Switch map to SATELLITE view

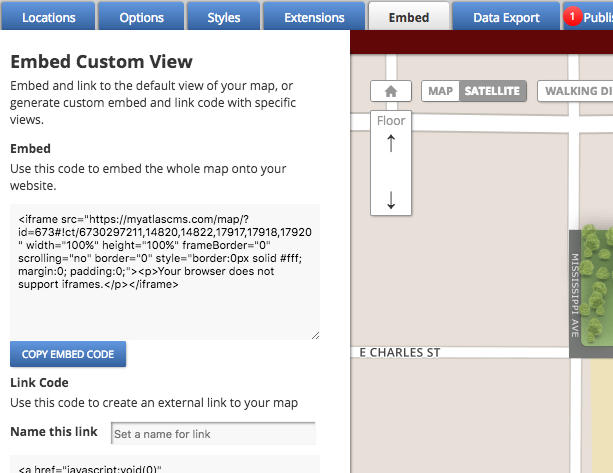492,91
